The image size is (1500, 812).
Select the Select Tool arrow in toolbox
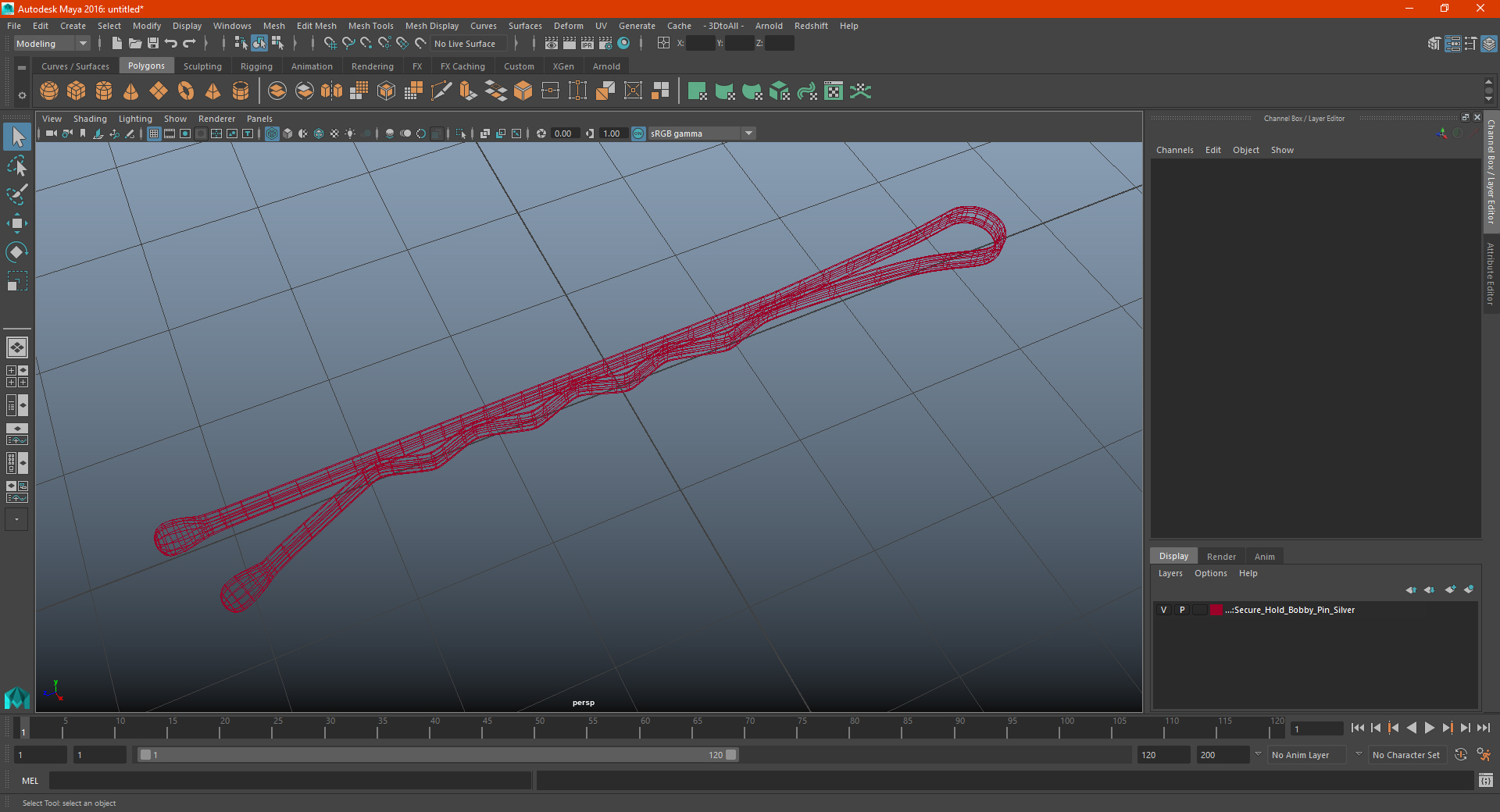(16, 137)
